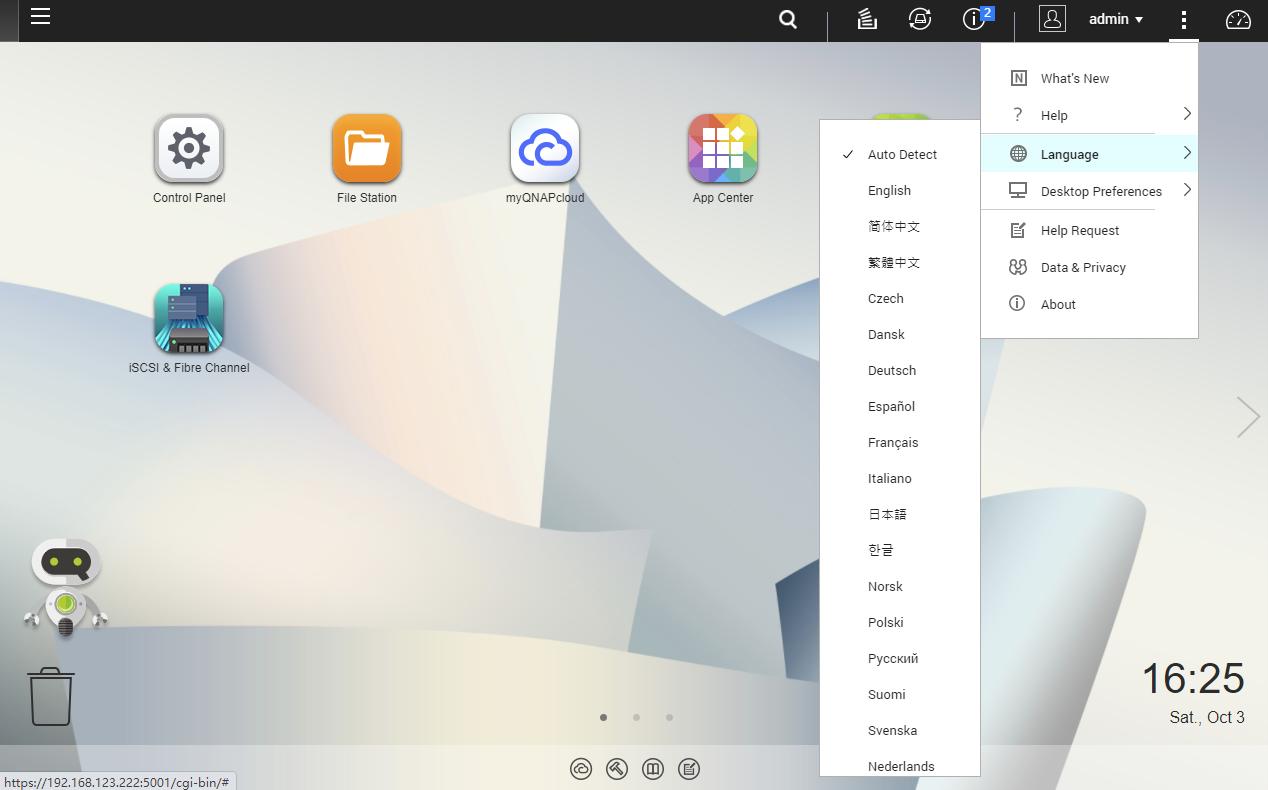1268x790 pixels.
Task: Choose Auto Detect language option
Action: click(900, 154)
